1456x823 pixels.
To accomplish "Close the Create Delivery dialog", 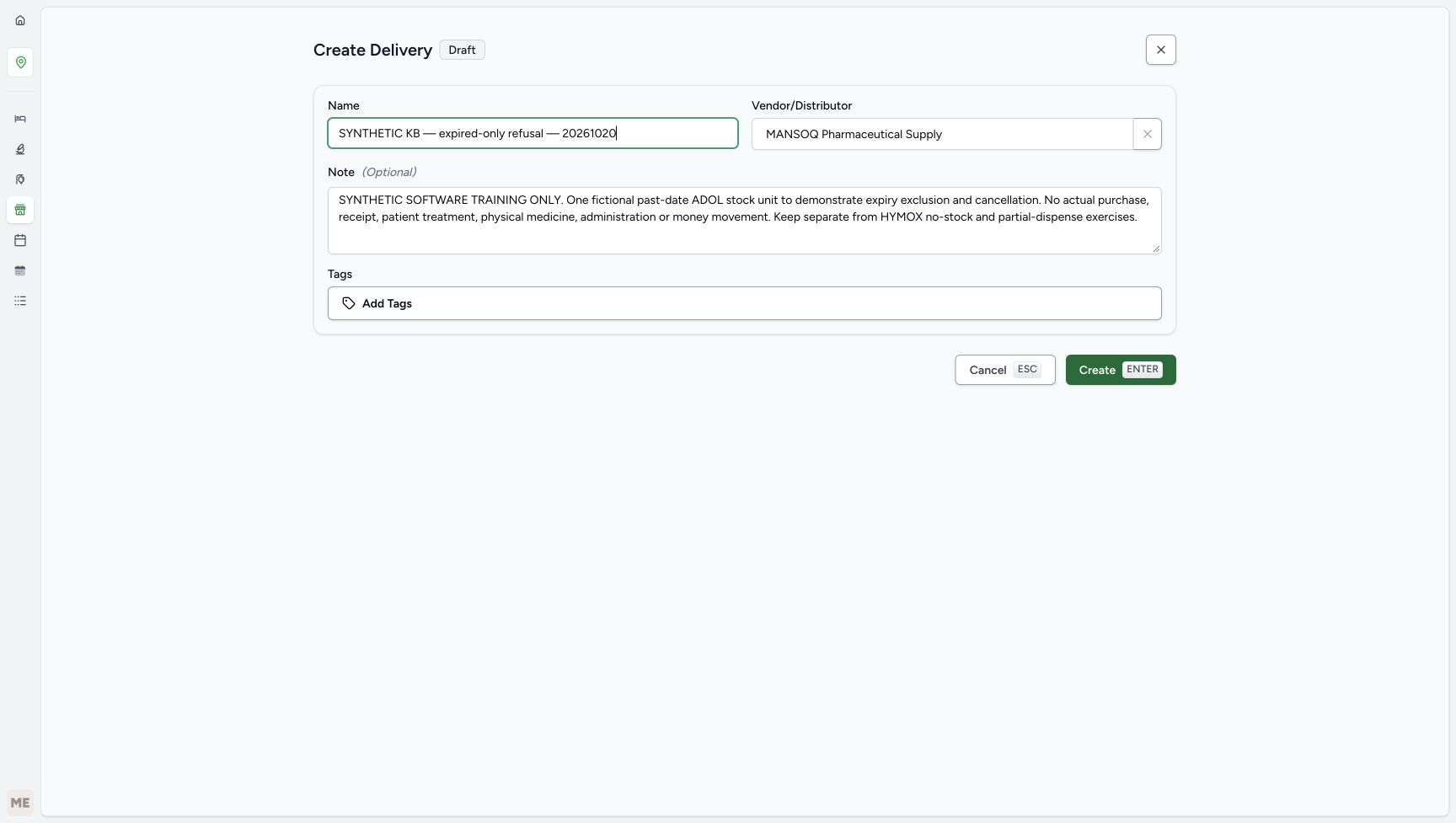I will coord(1161,50).
